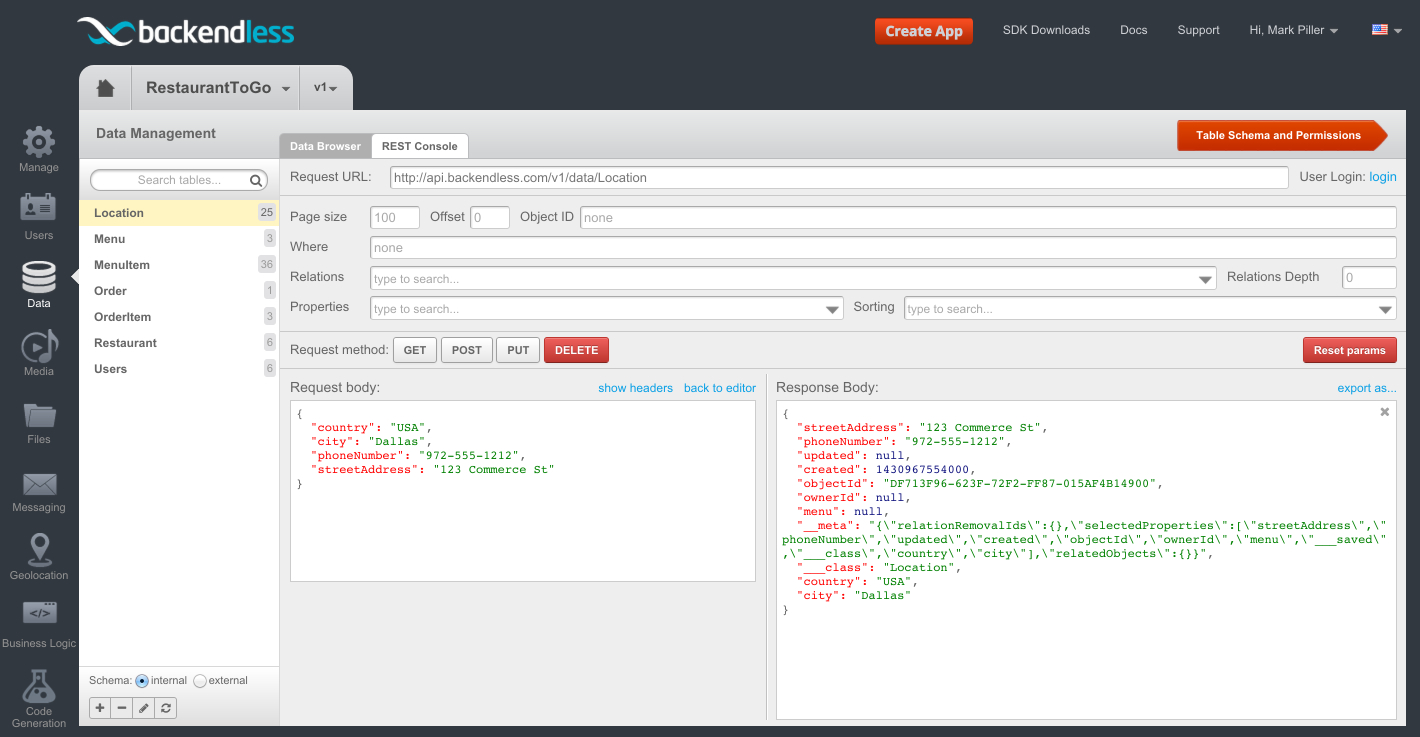Viewport: 1420px width, 737px height.
Task: Click the Reset params button
Action: [x=1349, y=350]
